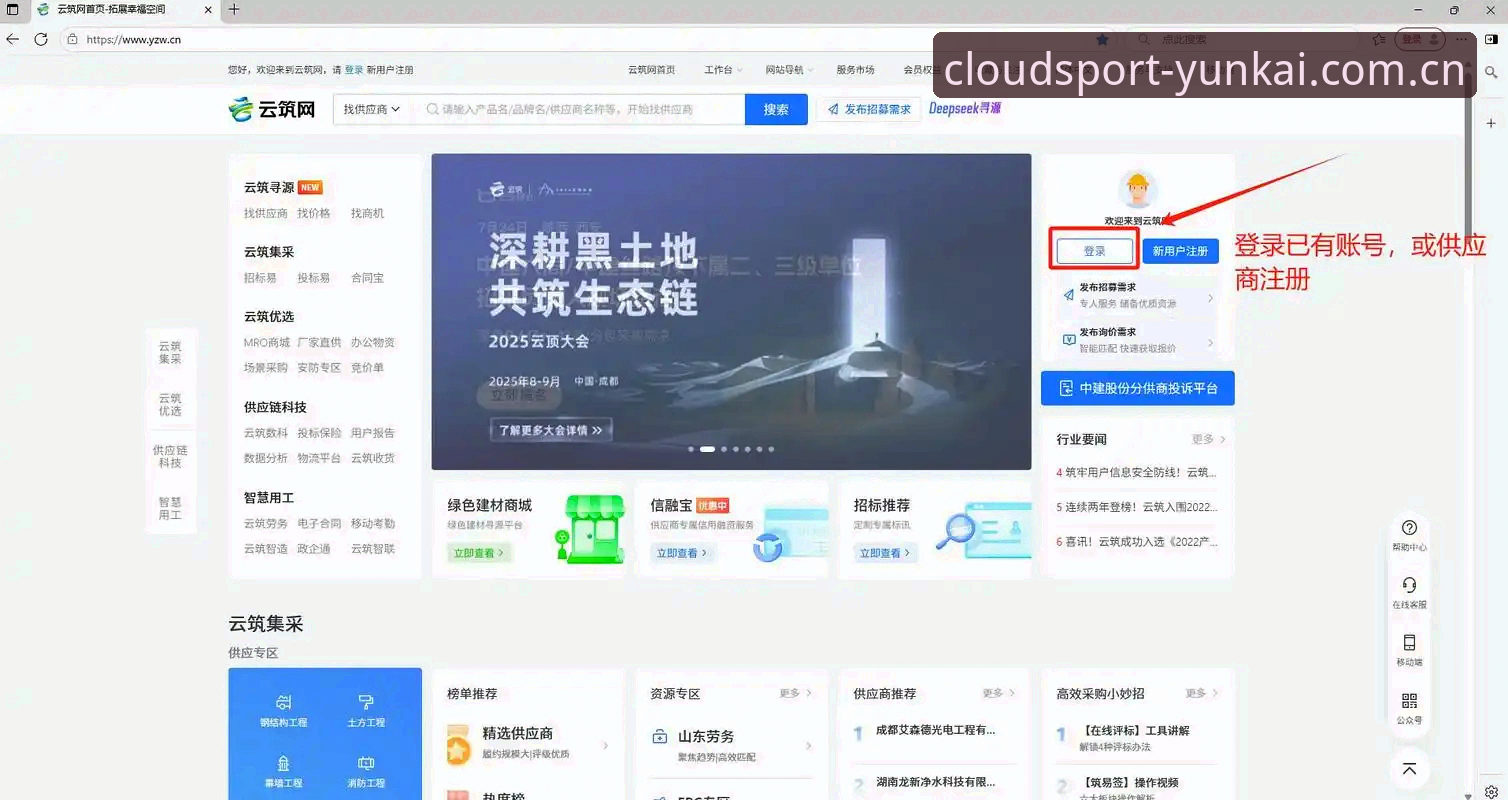This screenshot has width=1508, height=800.
Task: Open the tab actions menu icon
Action: tap(13, 10)
